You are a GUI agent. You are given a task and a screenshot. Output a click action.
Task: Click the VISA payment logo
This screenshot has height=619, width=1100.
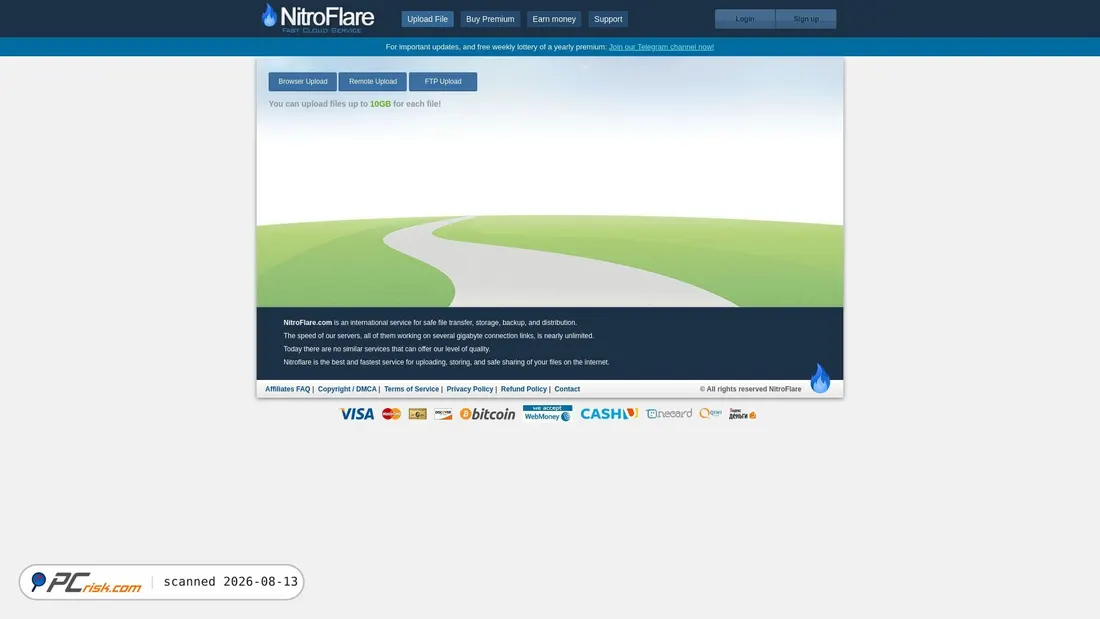click(356, 414)
